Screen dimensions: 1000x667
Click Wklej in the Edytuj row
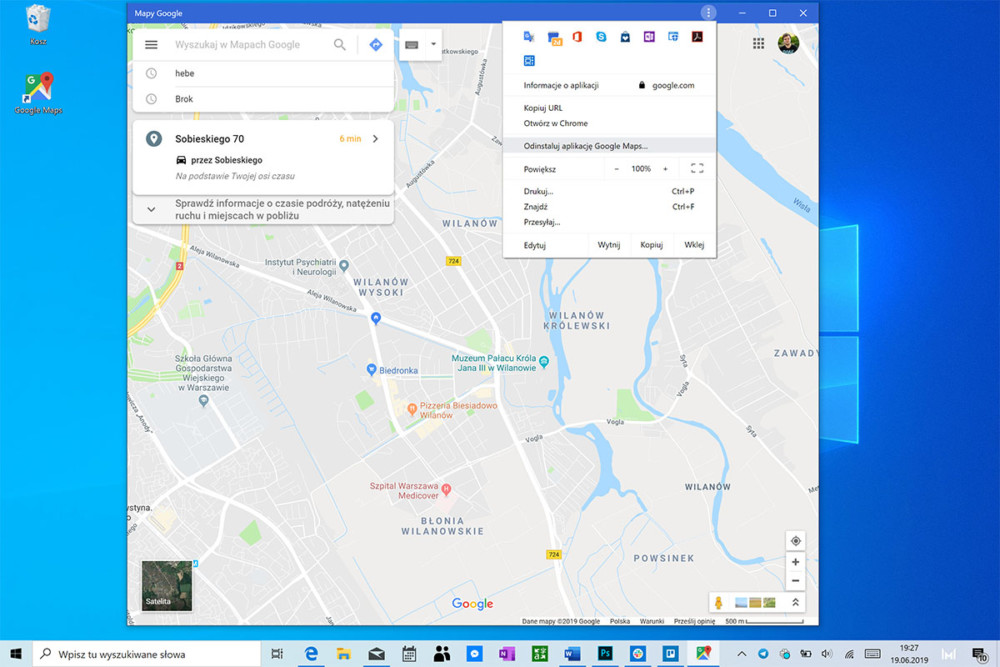click(694, 245)
